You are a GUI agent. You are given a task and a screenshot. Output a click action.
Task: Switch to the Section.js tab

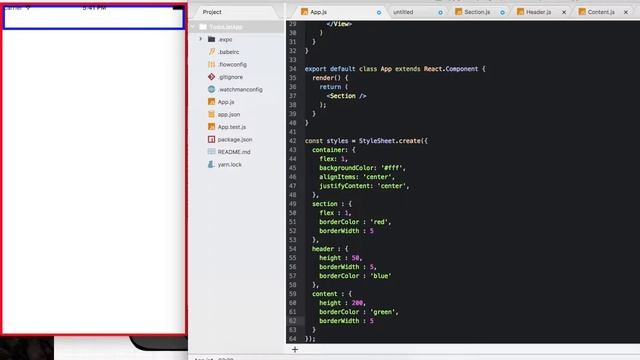click(x=479, y=12)
